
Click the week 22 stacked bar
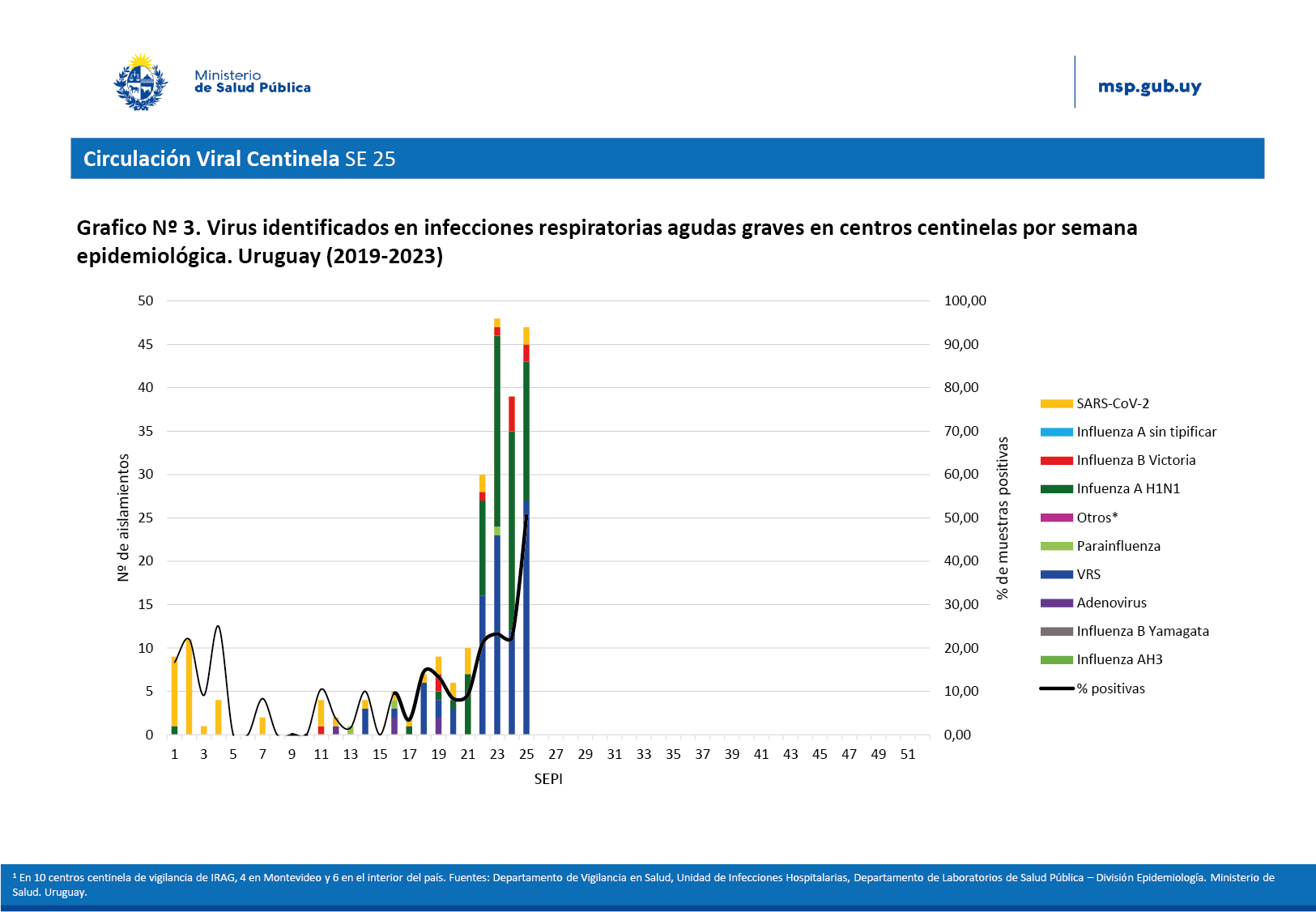pyautogui.click(x=483, y=604)
